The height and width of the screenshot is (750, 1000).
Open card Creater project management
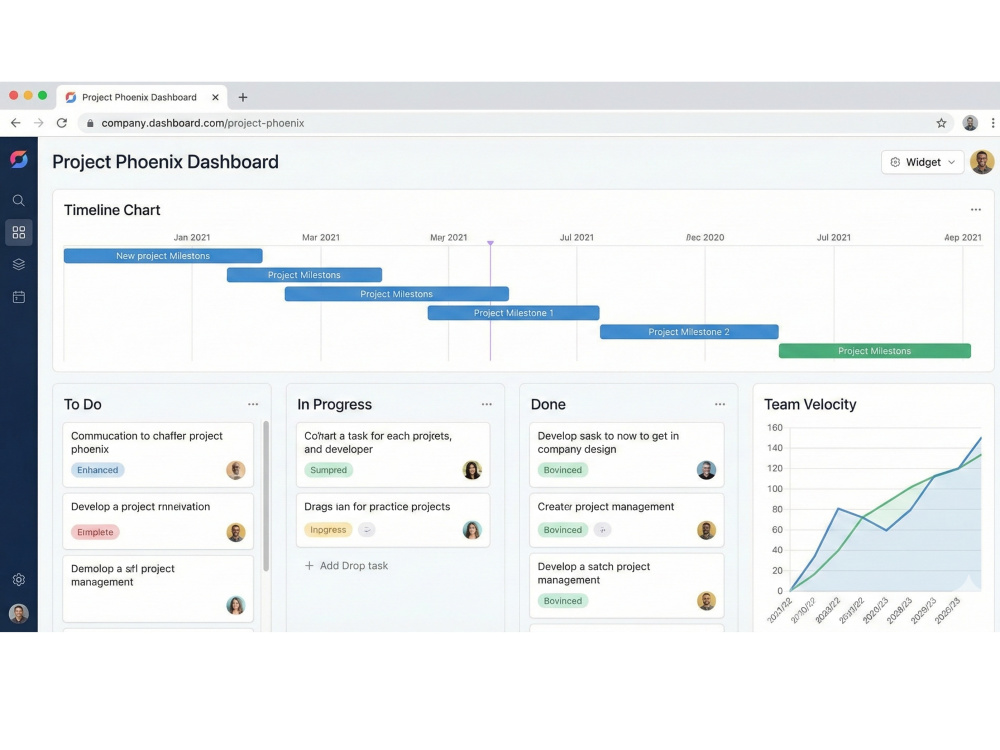[x=627, y=520]
